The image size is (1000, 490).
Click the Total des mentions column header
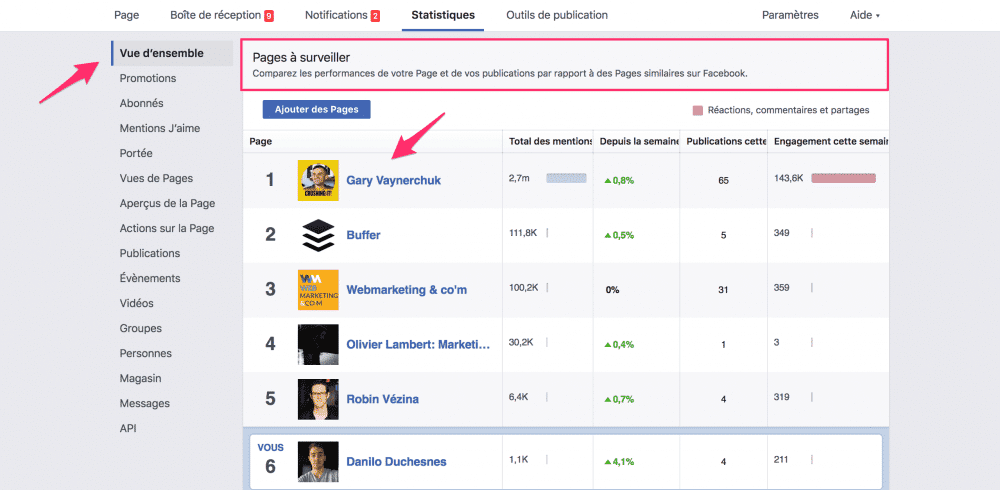tap(548, 142)
